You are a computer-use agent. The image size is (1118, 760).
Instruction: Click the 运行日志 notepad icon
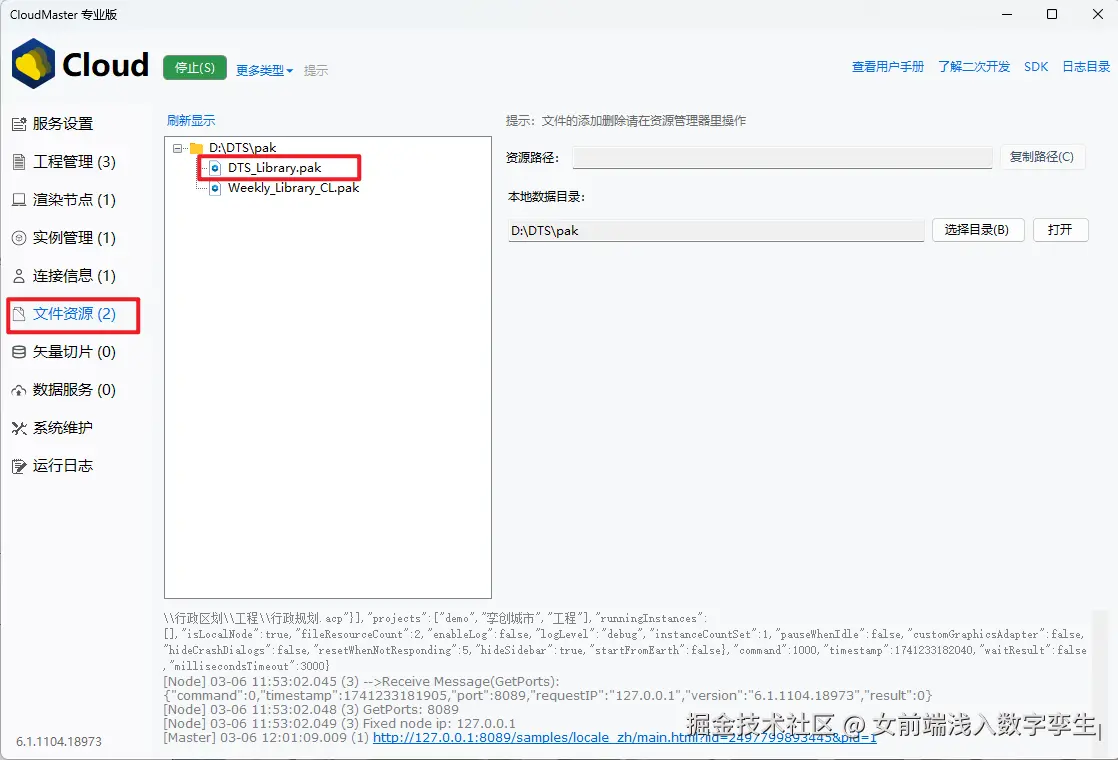19,466
